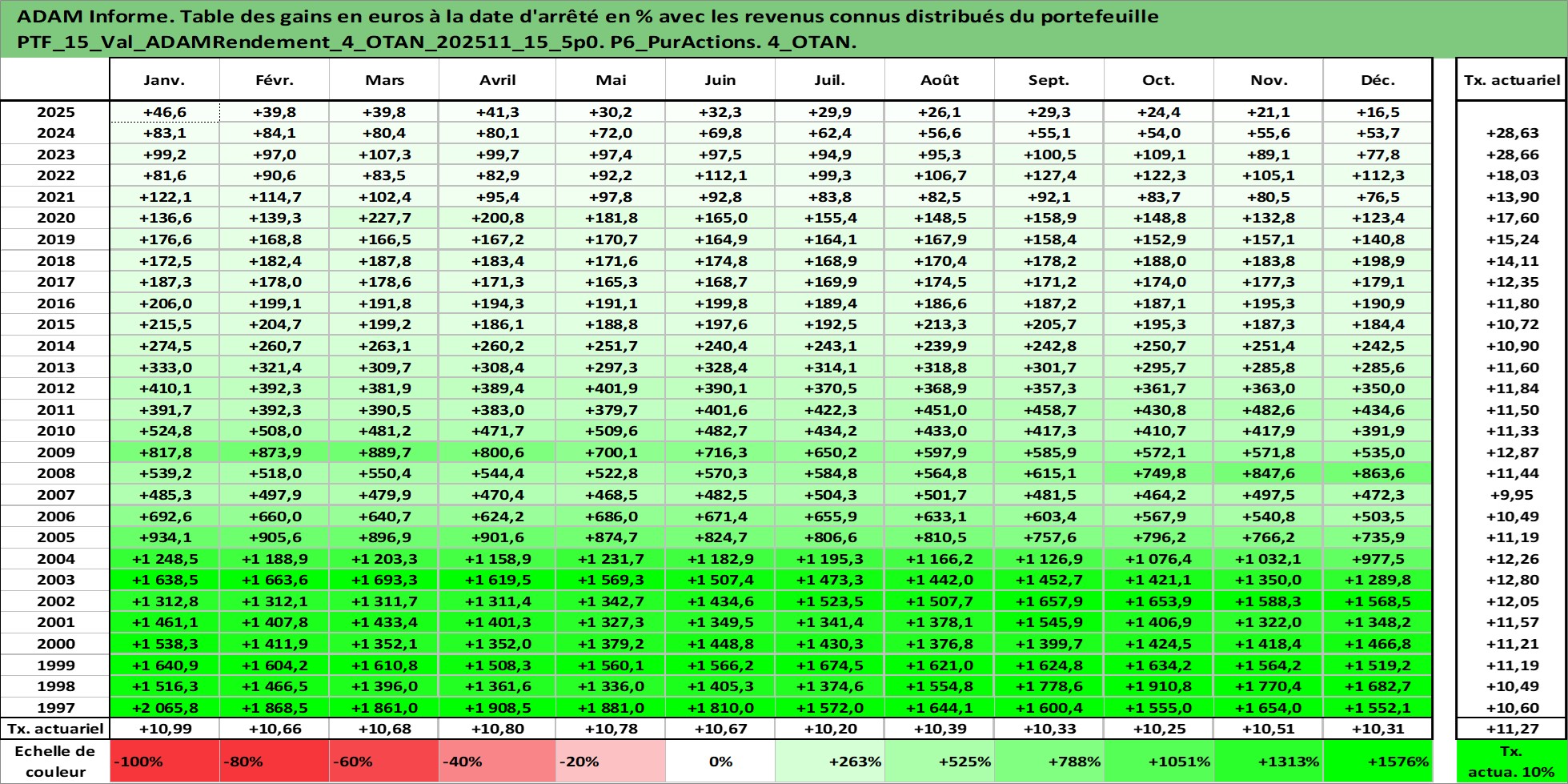
Task: Click the 'Tx. actua. 10%' green legend cell
Action: click(x=1511, y=762)
